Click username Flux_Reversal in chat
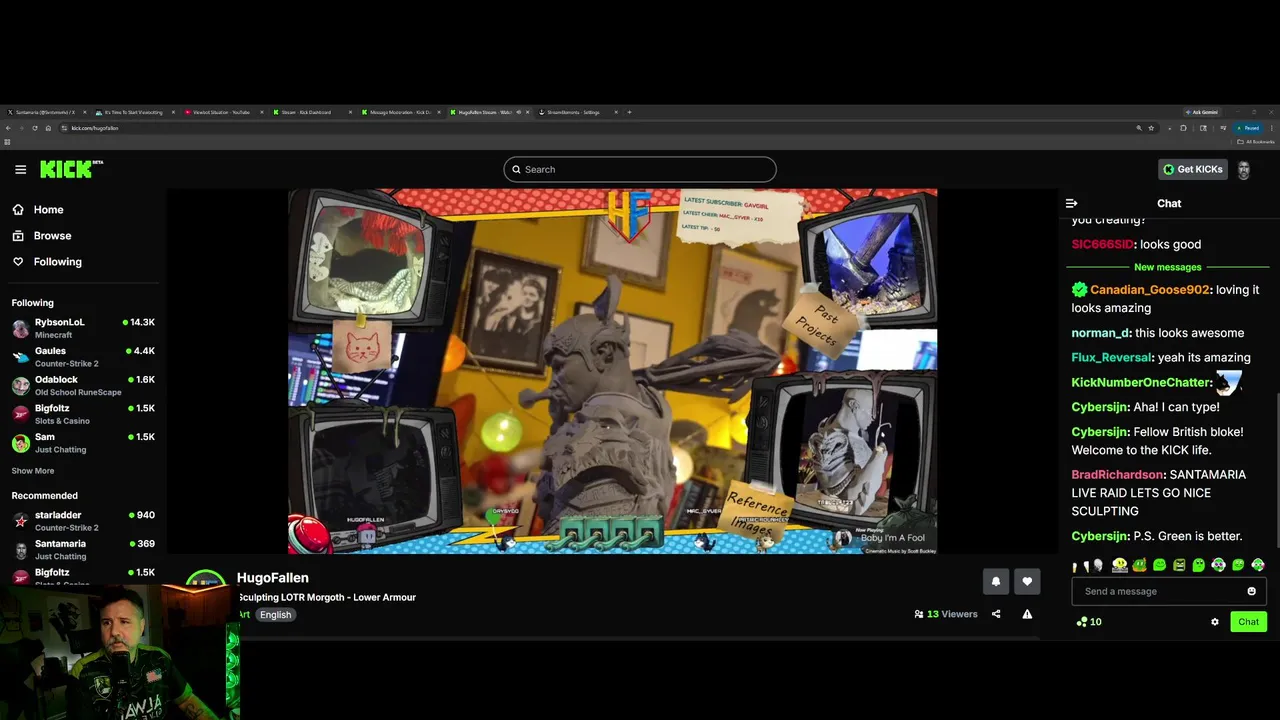The width and height of the screenshot is (1280, 720). [x=1111, y=357]
